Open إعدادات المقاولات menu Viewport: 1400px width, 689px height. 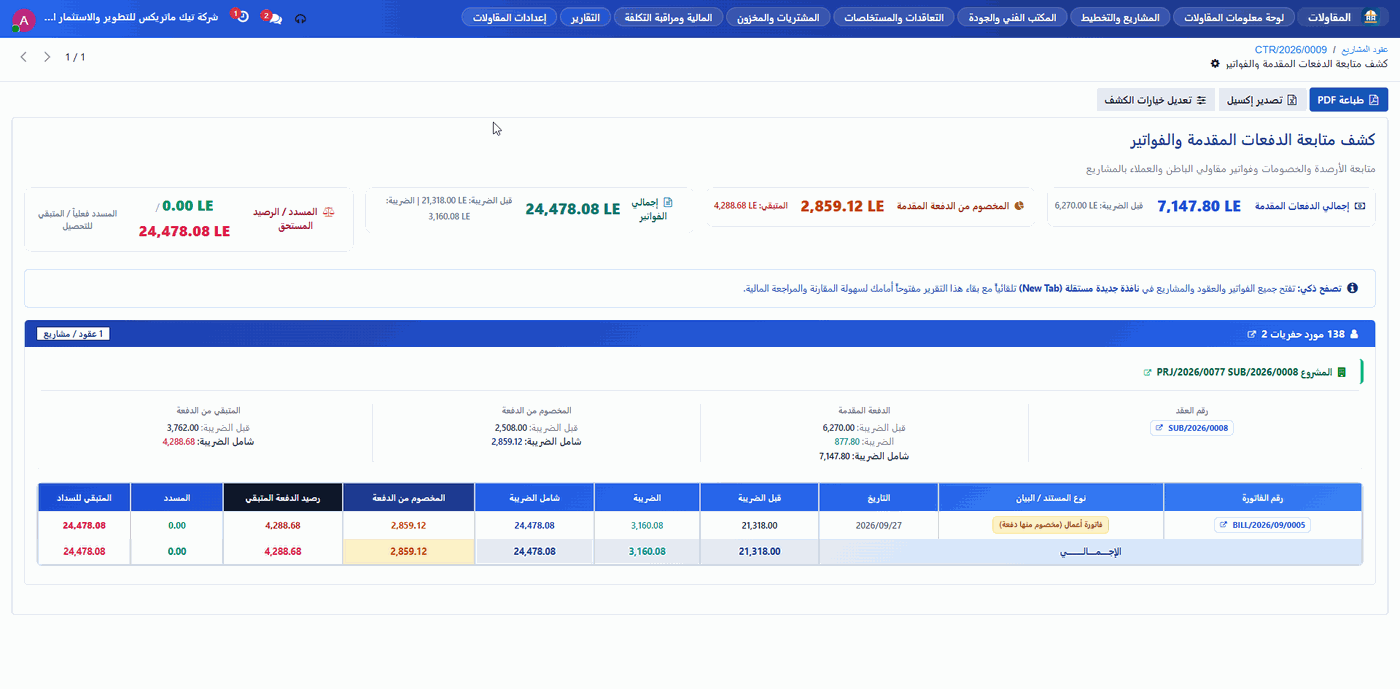(508, 18)
